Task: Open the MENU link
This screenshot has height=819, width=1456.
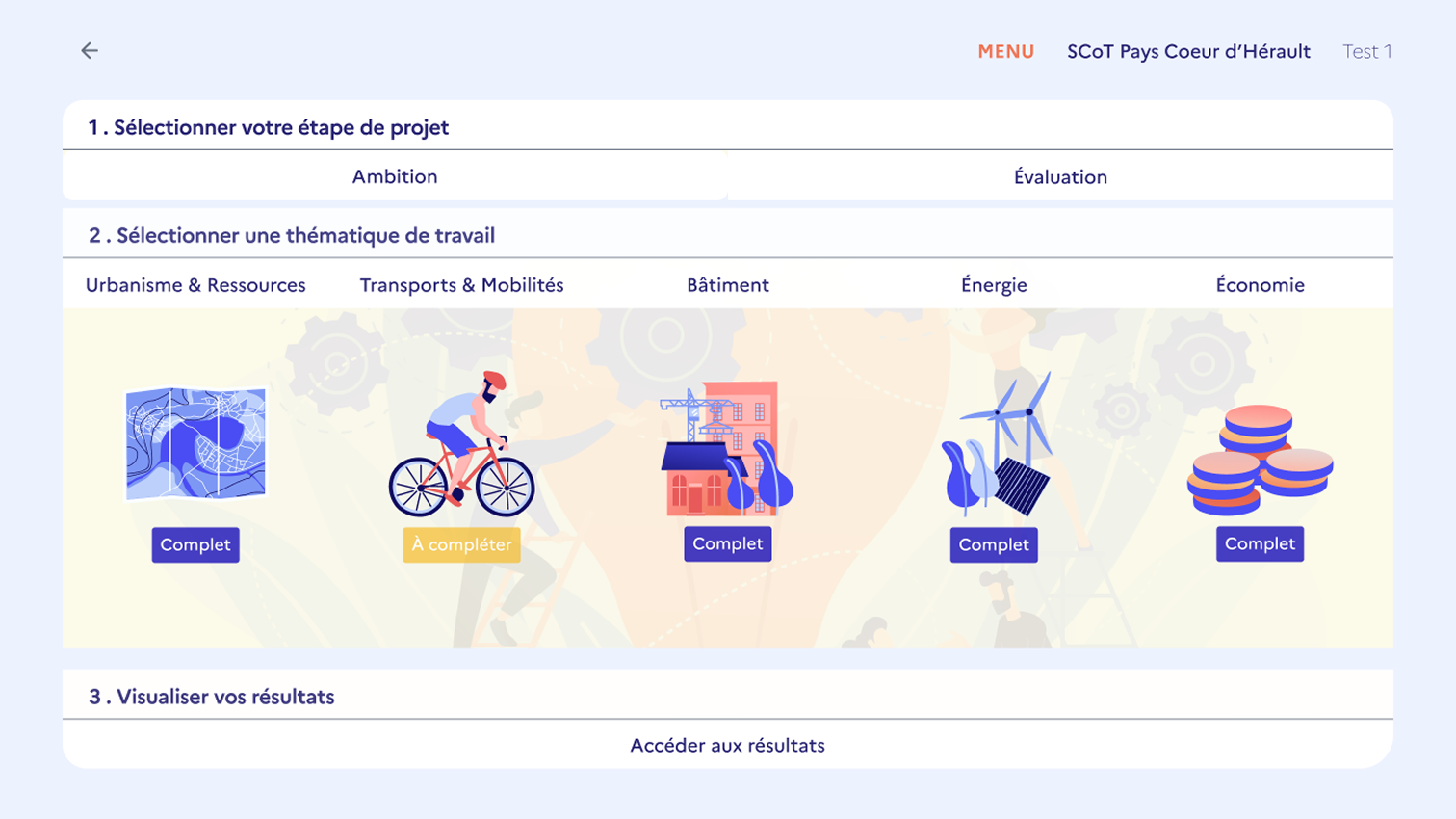Action: pos(1005,52)
